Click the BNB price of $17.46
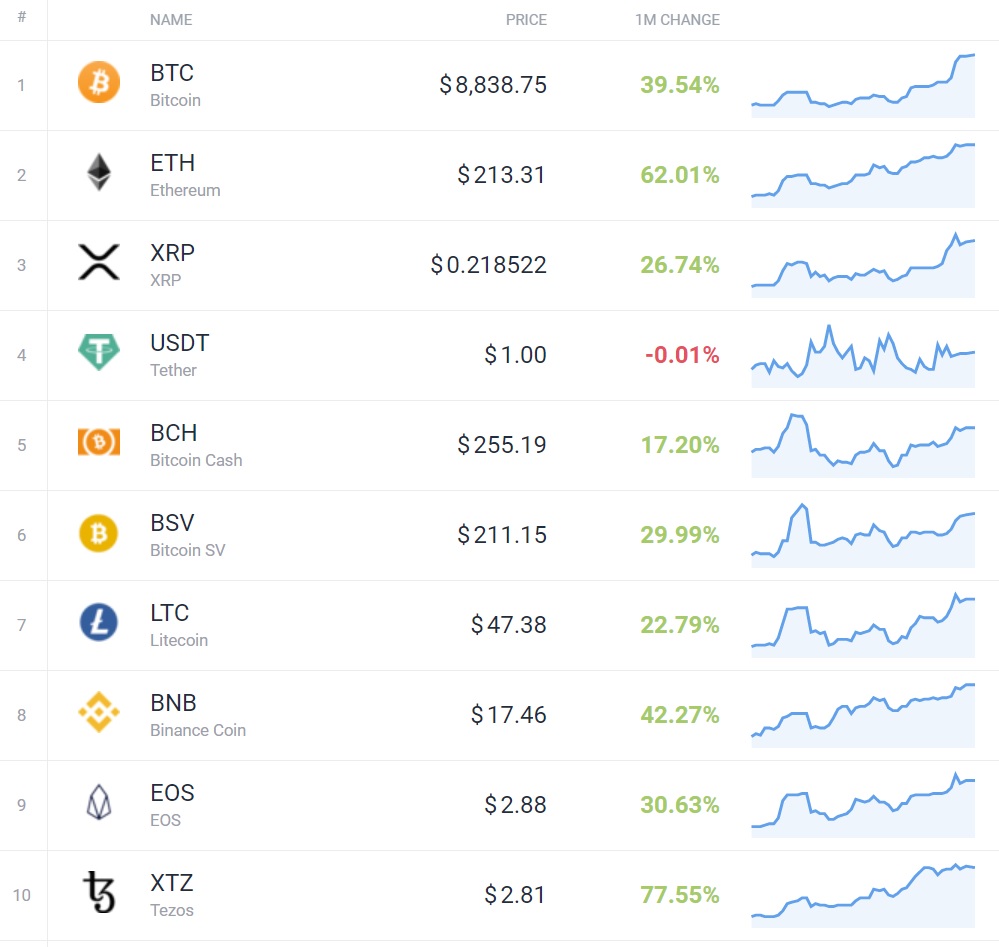Screen dimensions: 999x947 508,714
